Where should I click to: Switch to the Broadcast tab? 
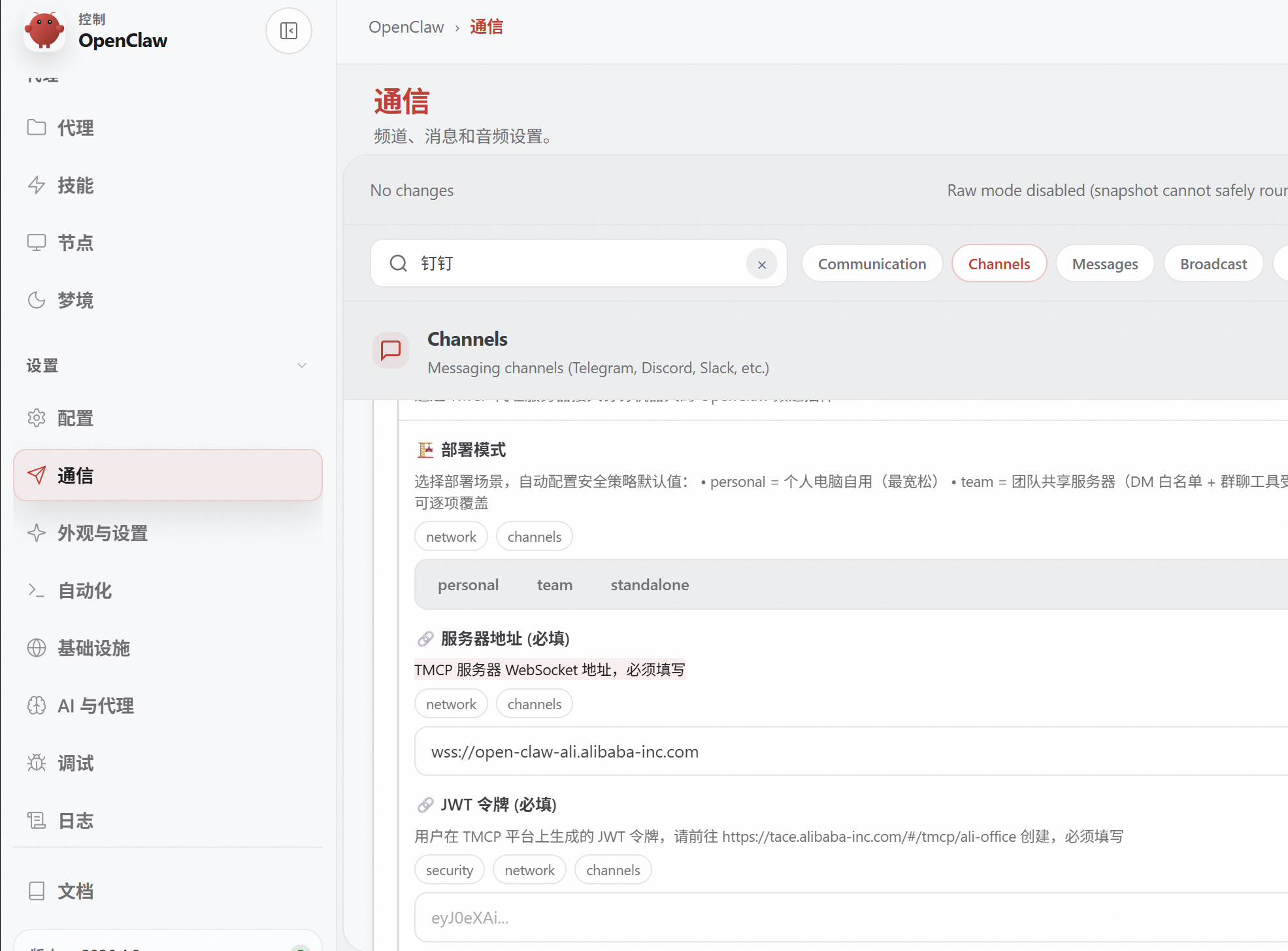1213,264
